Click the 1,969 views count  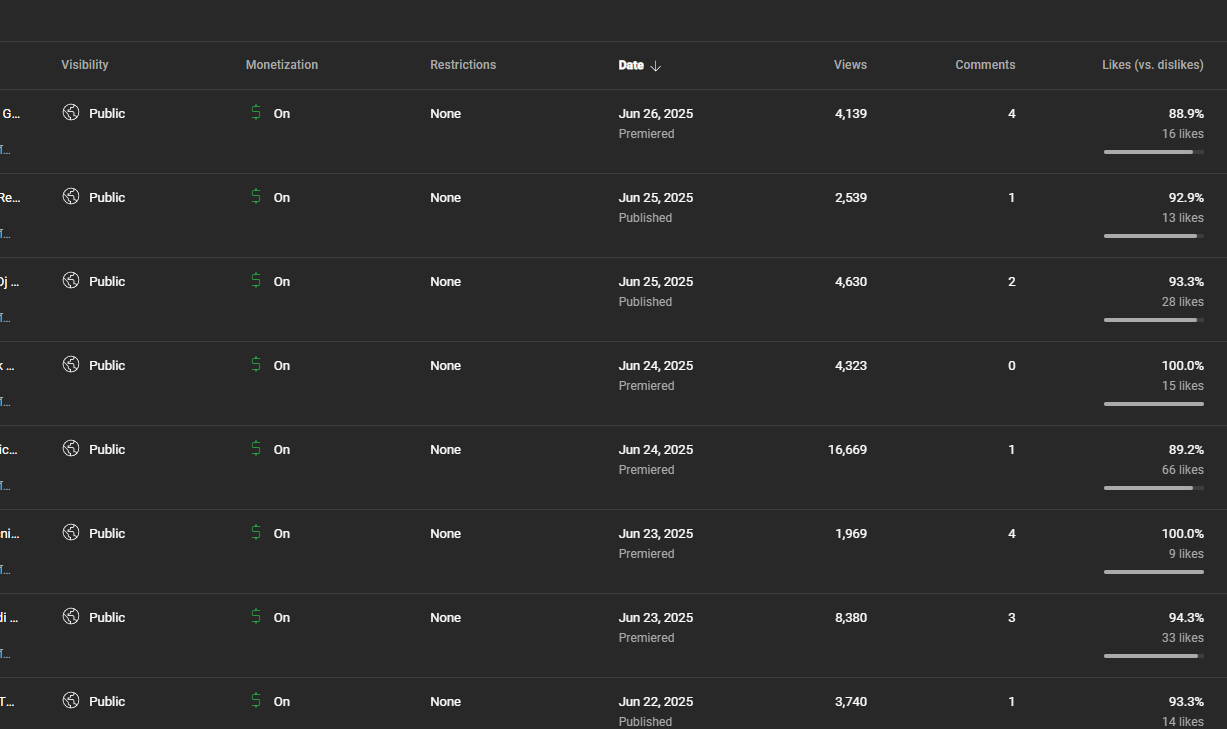851,534
